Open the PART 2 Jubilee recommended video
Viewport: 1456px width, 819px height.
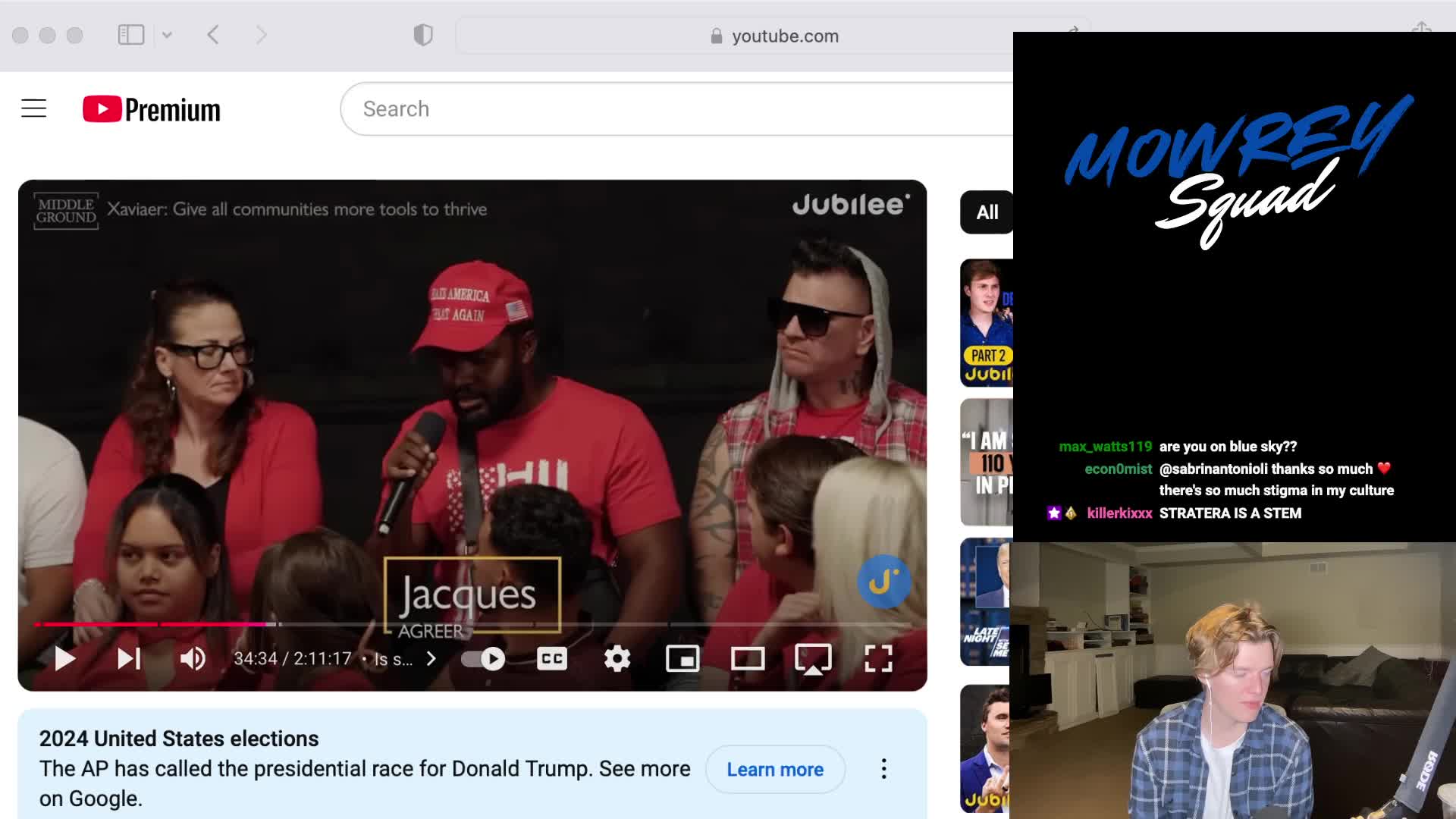point(987,323)
